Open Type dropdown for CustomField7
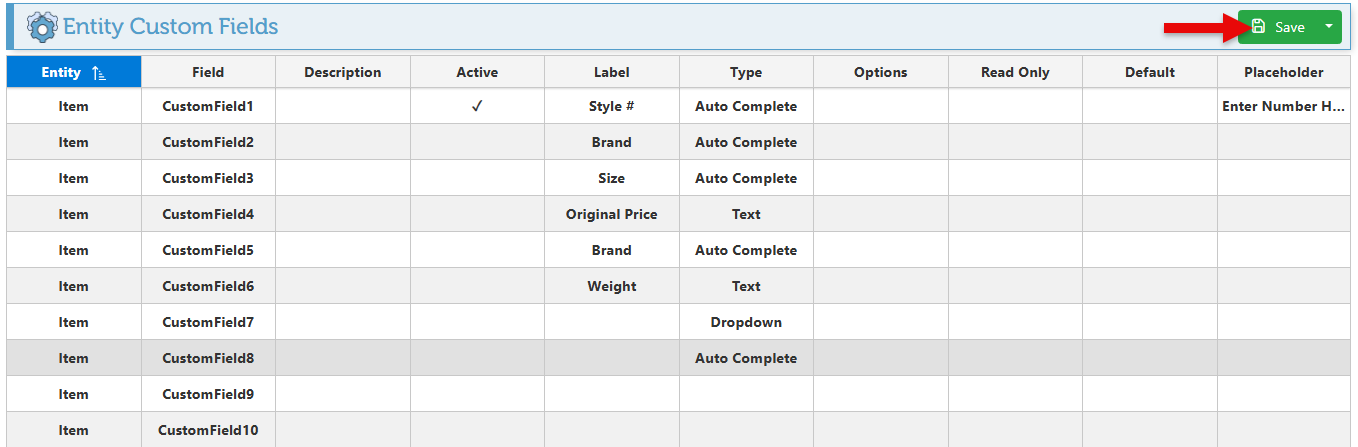 (x=746, y=322)
